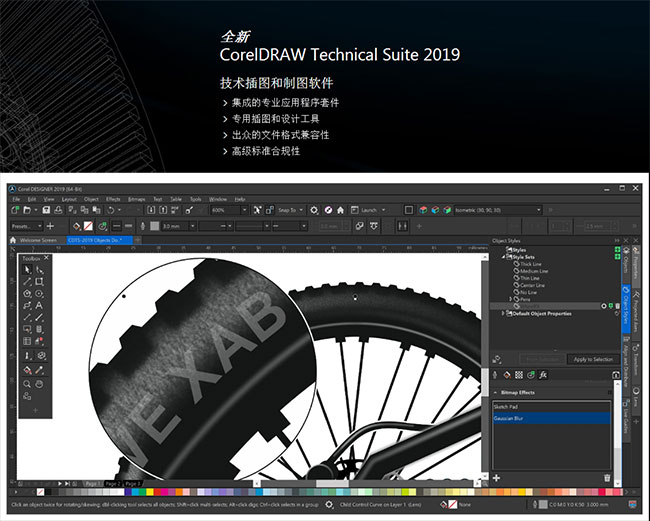Select the Center Line style

tap(532, 285)
